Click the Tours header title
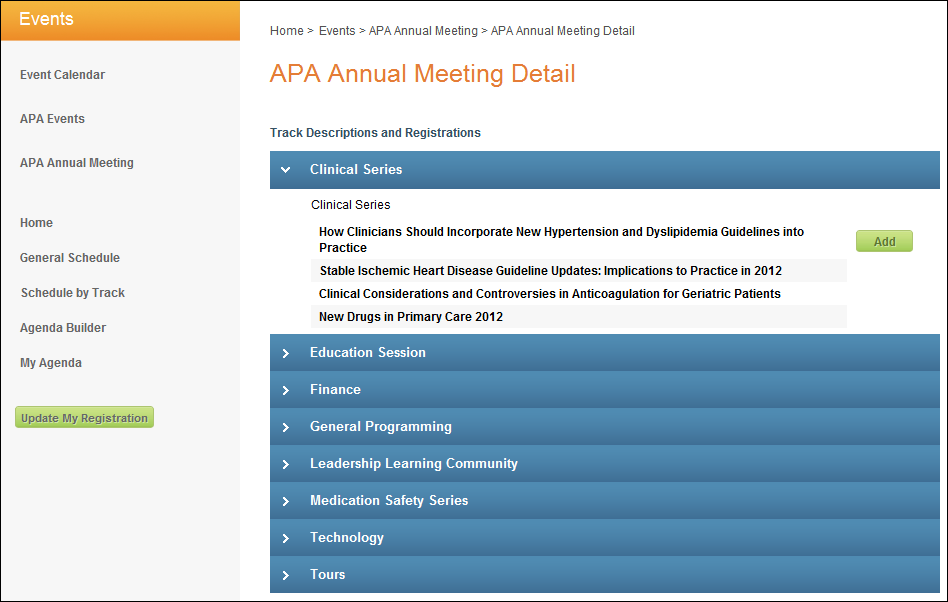The height and width of the screenshot is (602, 948). 328,575
